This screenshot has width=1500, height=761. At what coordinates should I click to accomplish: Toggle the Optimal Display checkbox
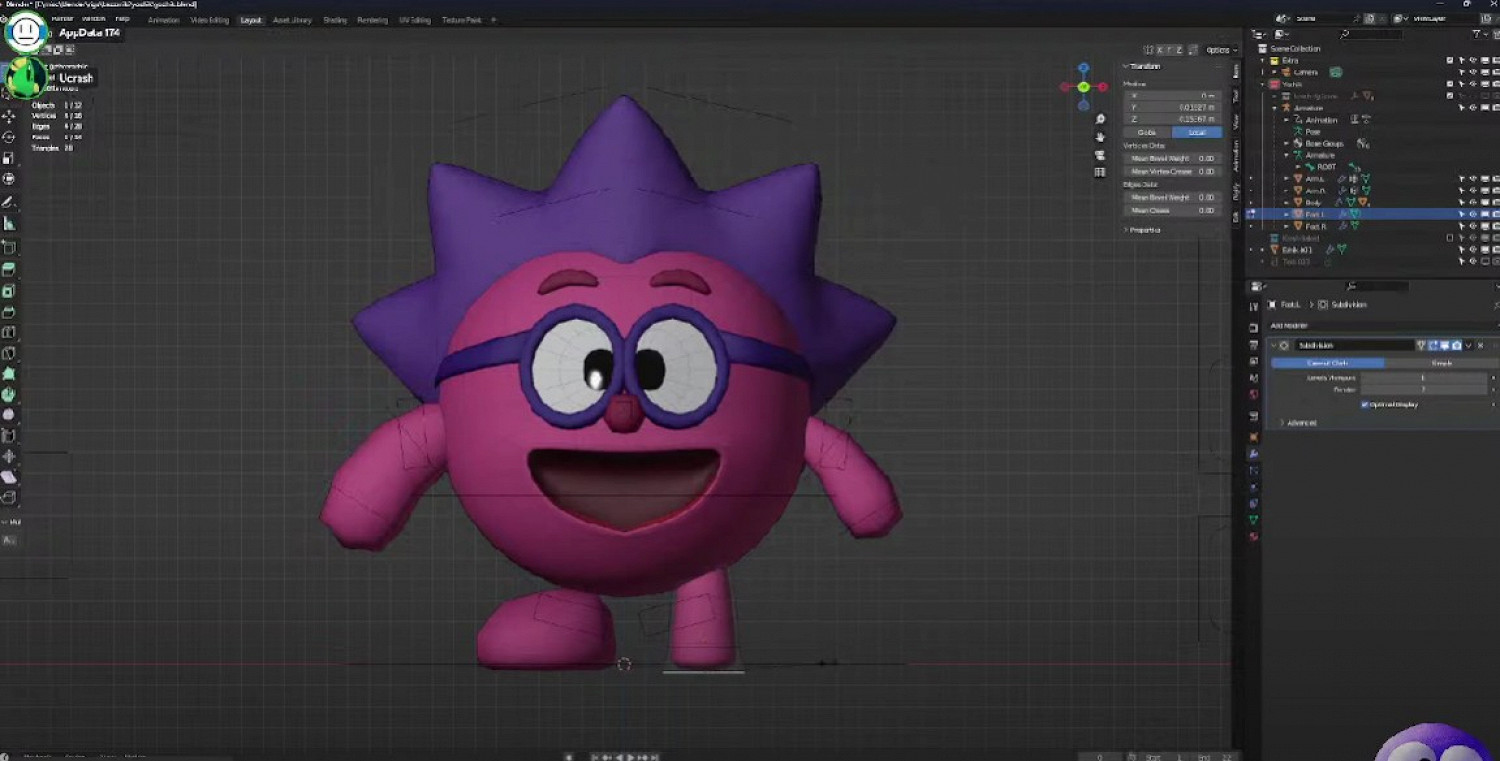[1365, 404]
